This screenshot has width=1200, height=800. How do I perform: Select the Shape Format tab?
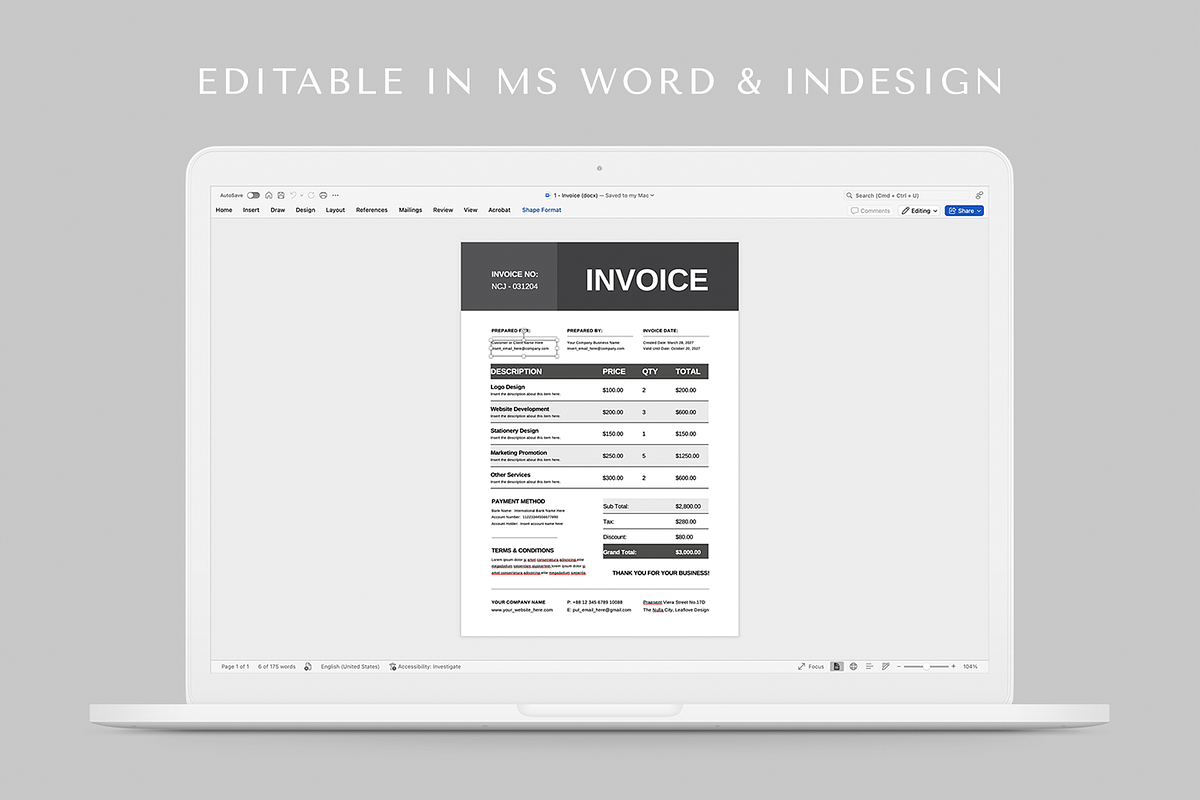coord(541,210)
